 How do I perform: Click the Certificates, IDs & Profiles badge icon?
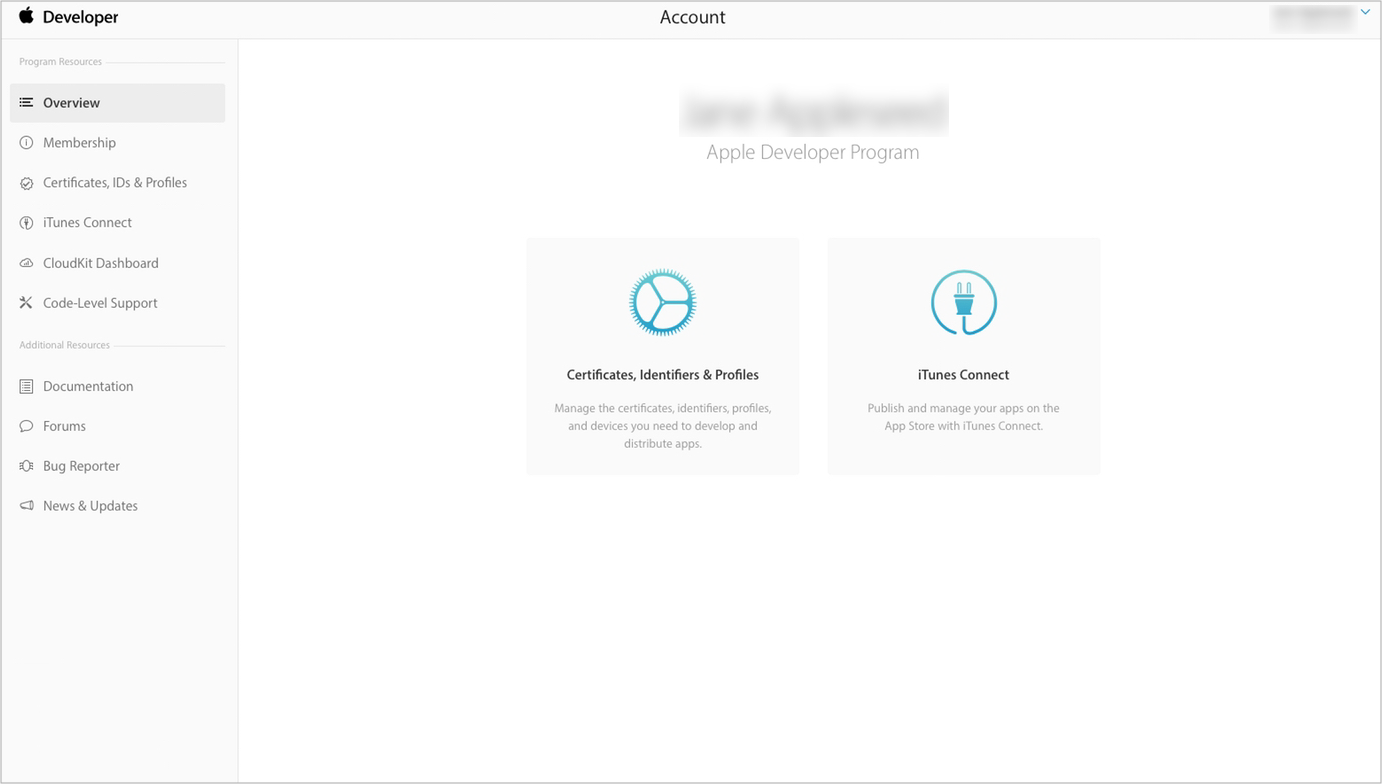click(26, 183)
